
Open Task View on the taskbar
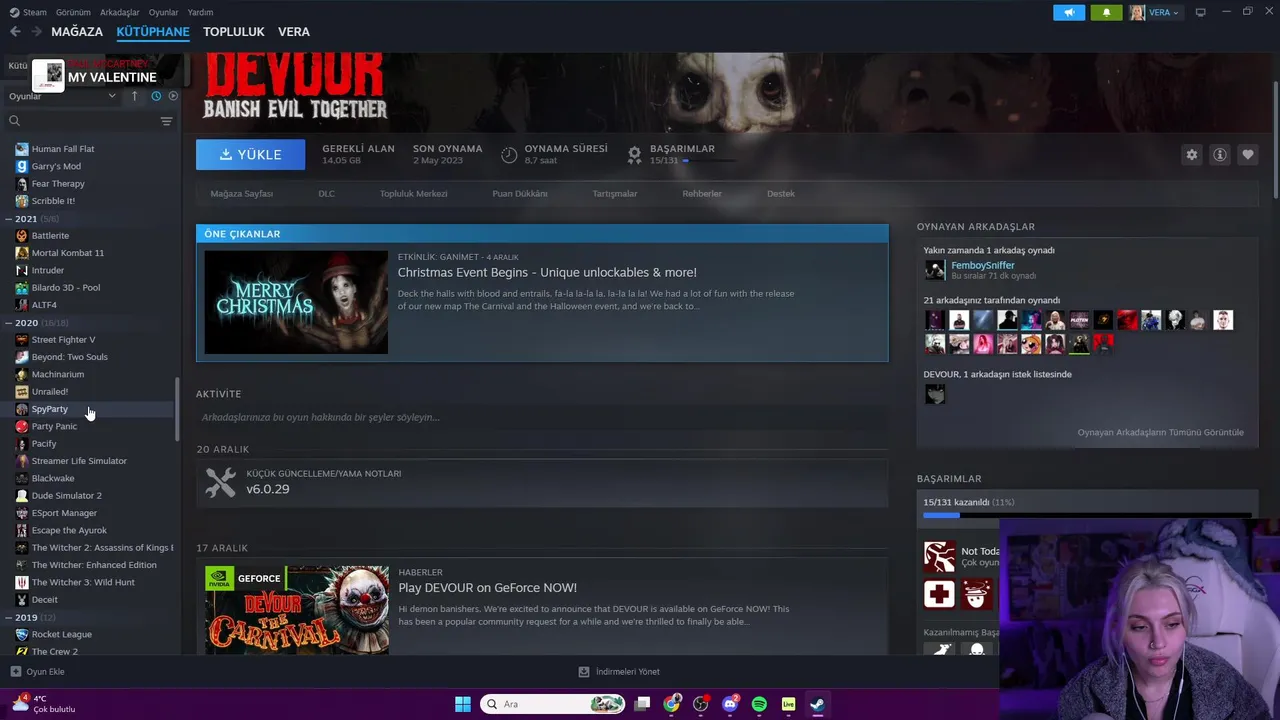[642, 704]
